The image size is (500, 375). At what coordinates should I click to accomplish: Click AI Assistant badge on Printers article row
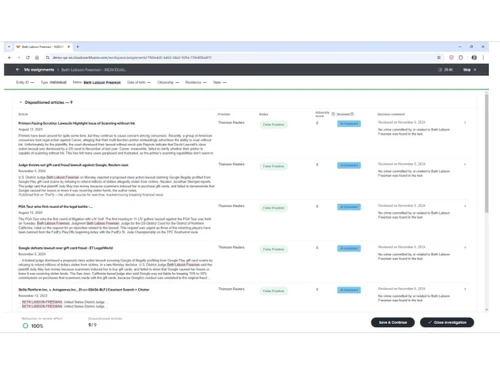point(349,124)
